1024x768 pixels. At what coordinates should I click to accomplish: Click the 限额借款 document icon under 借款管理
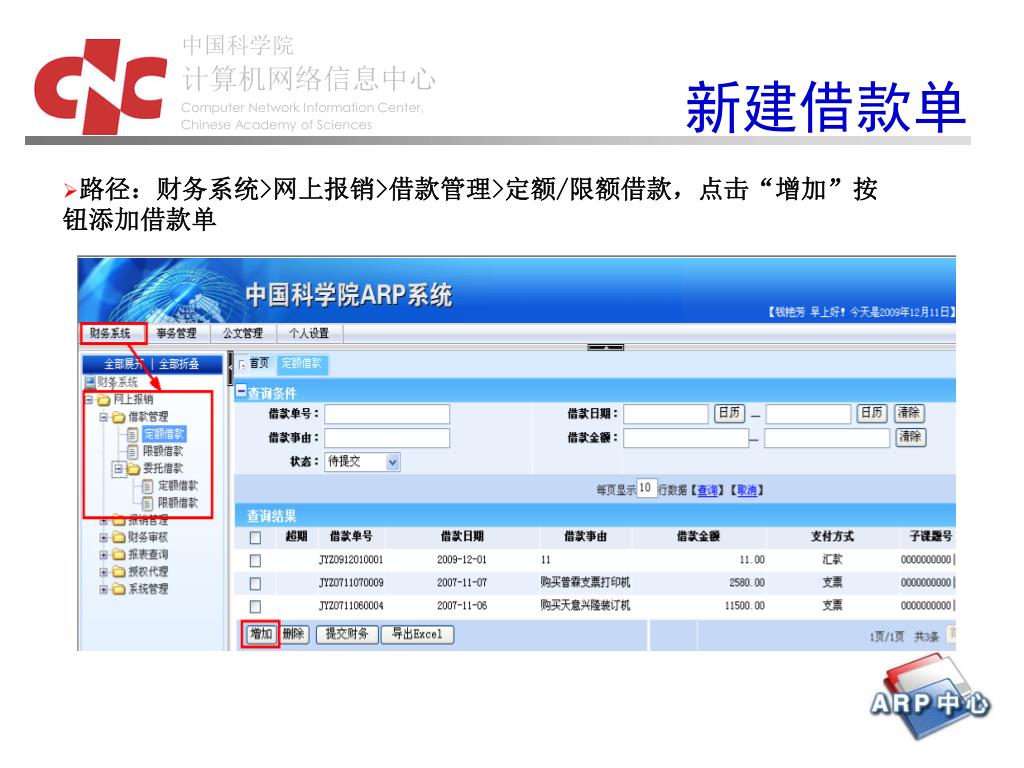click(x=133, y=452)
